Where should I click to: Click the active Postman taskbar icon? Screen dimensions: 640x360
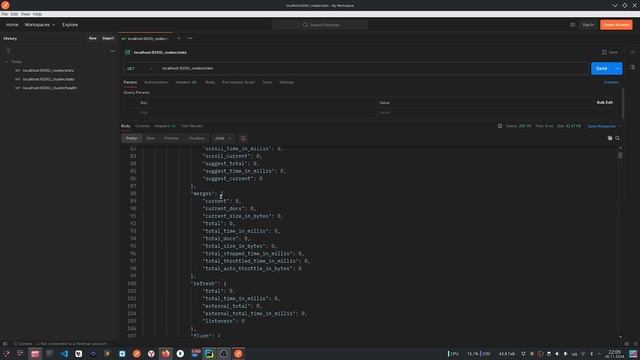point(238,353)
